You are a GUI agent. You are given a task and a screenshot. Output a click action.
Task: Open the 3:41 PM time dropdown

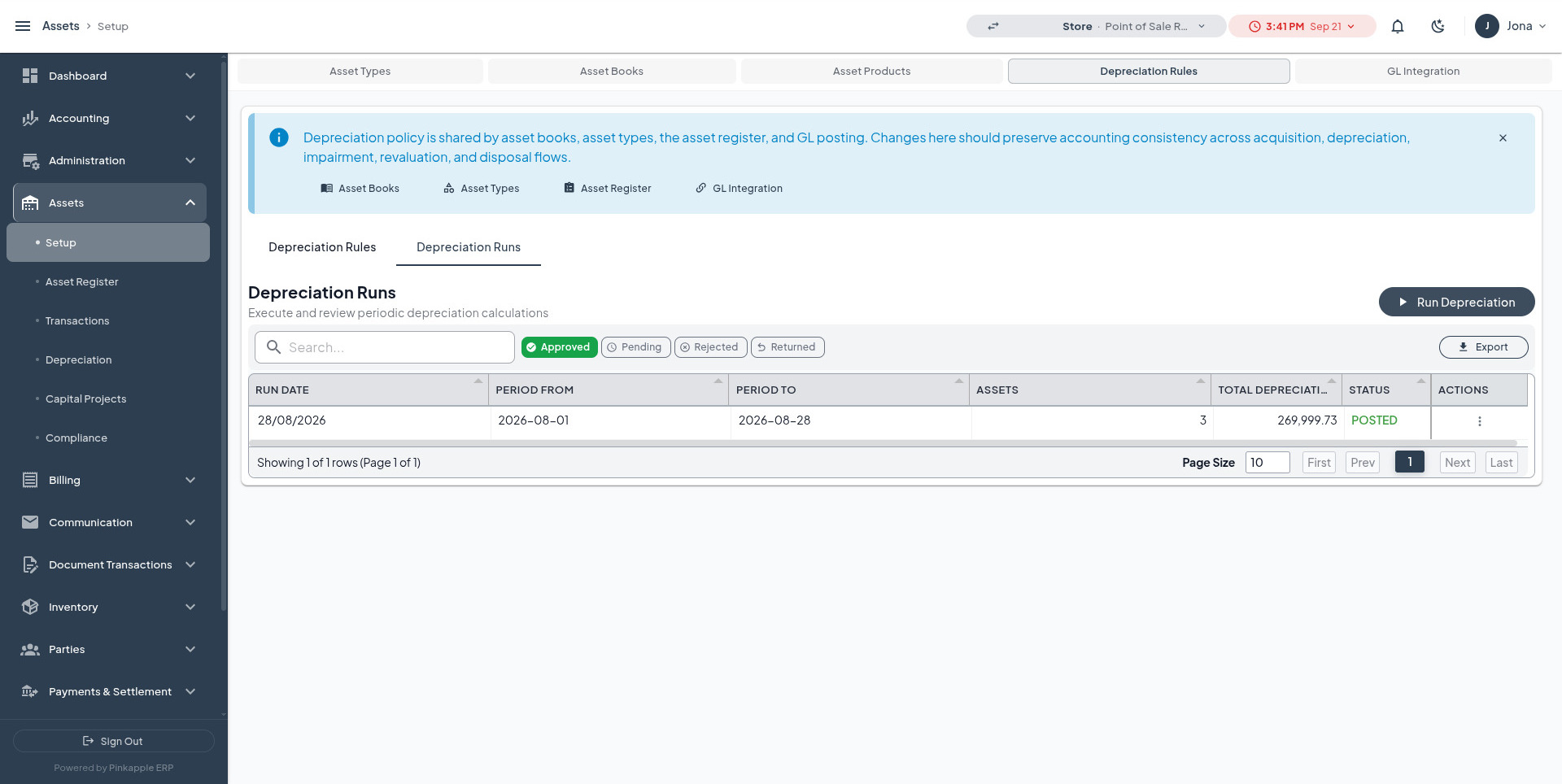point(1302,26)
